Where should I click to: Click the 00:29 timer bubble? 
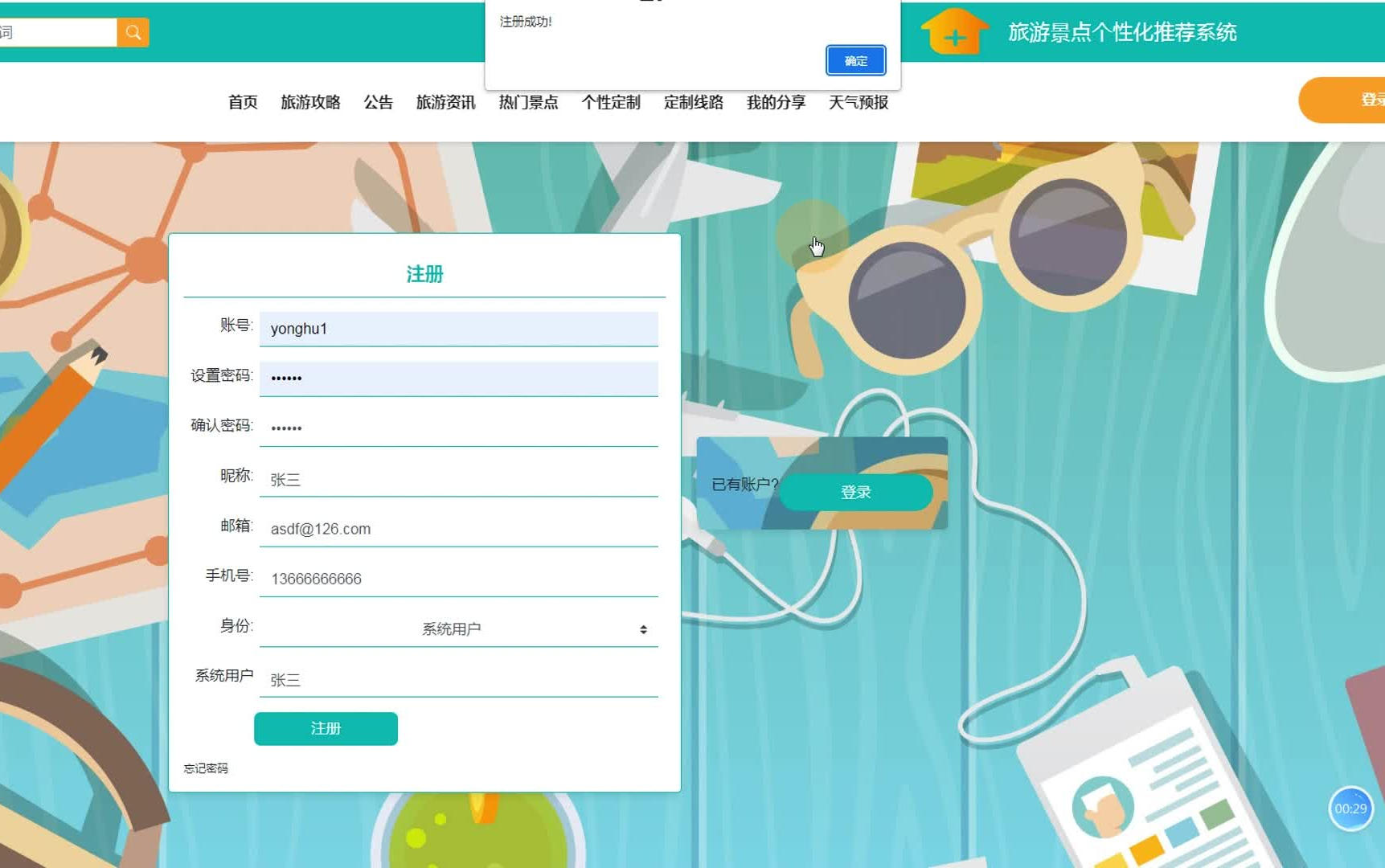click(x=1350, y=809)
